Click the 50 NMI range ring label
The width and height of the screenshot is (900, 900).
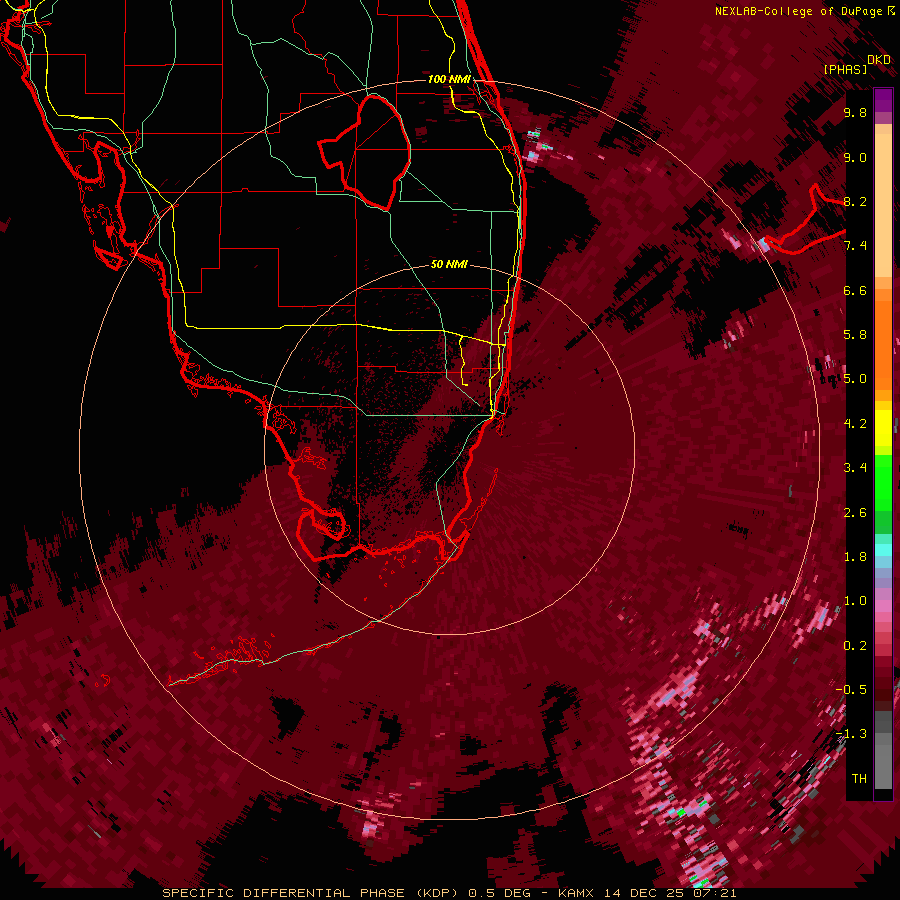coord(449,264)
